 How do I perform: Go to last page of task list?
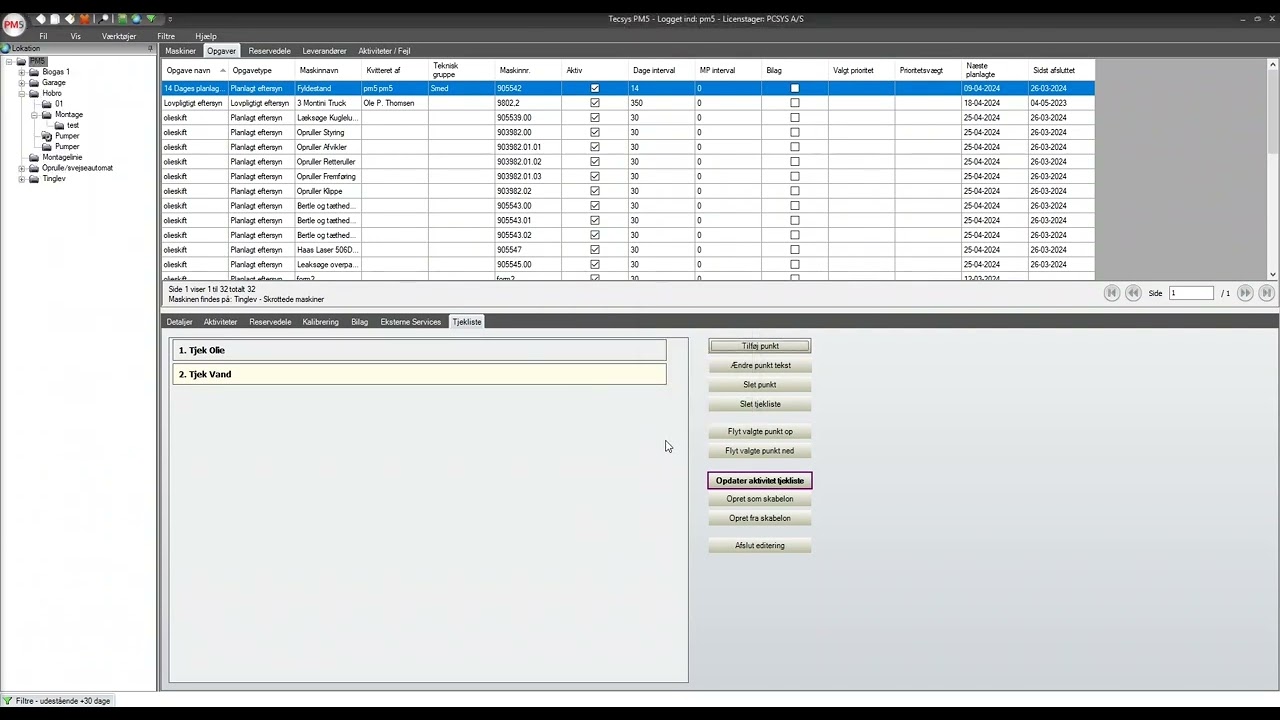tap(1267, 293)
